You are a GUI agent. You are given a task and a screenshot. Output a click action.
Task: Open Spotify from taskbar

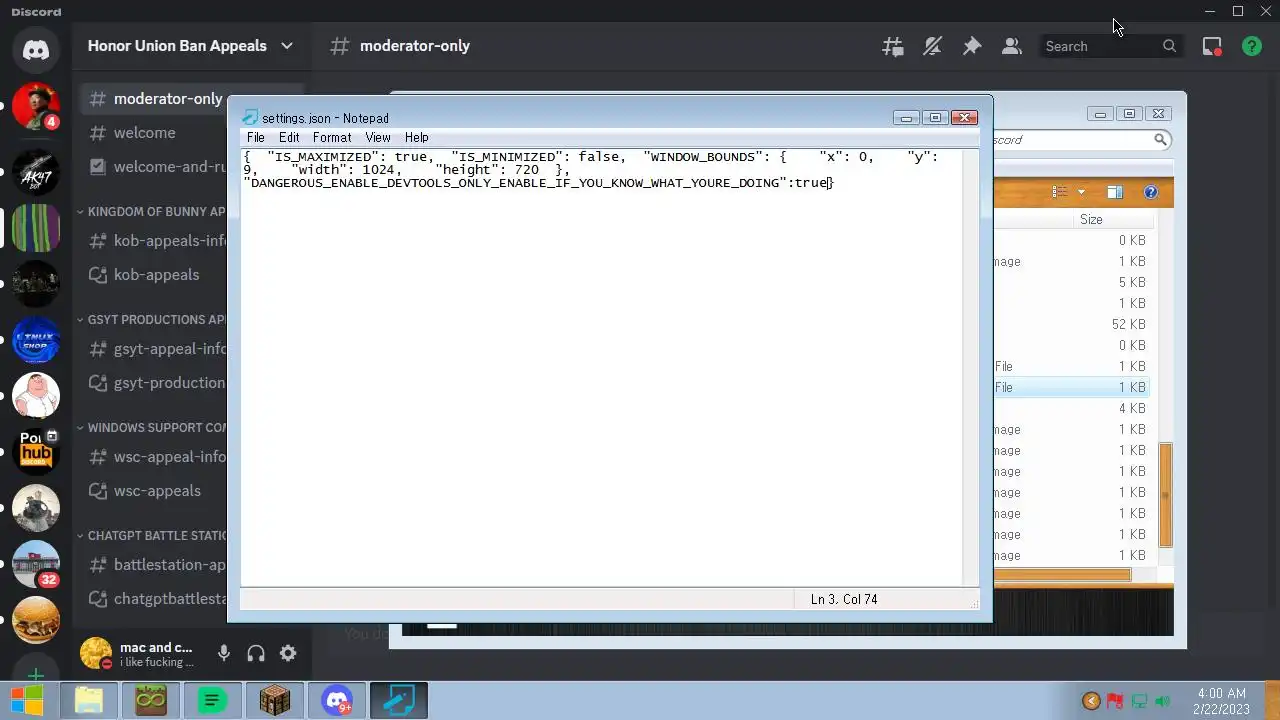tap(212, 700)
